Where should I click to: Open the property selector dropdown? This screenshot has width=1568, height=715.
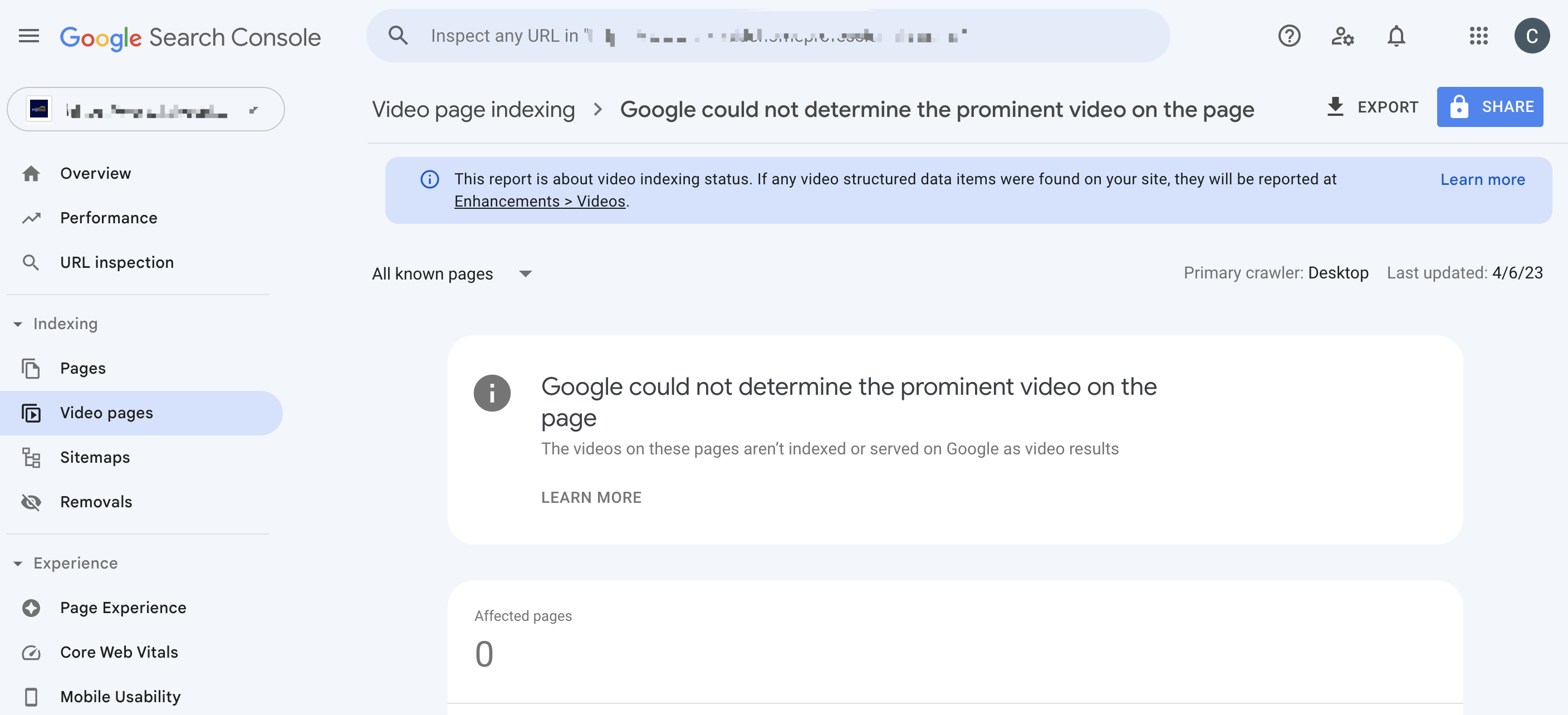click(x=145, y=109)
